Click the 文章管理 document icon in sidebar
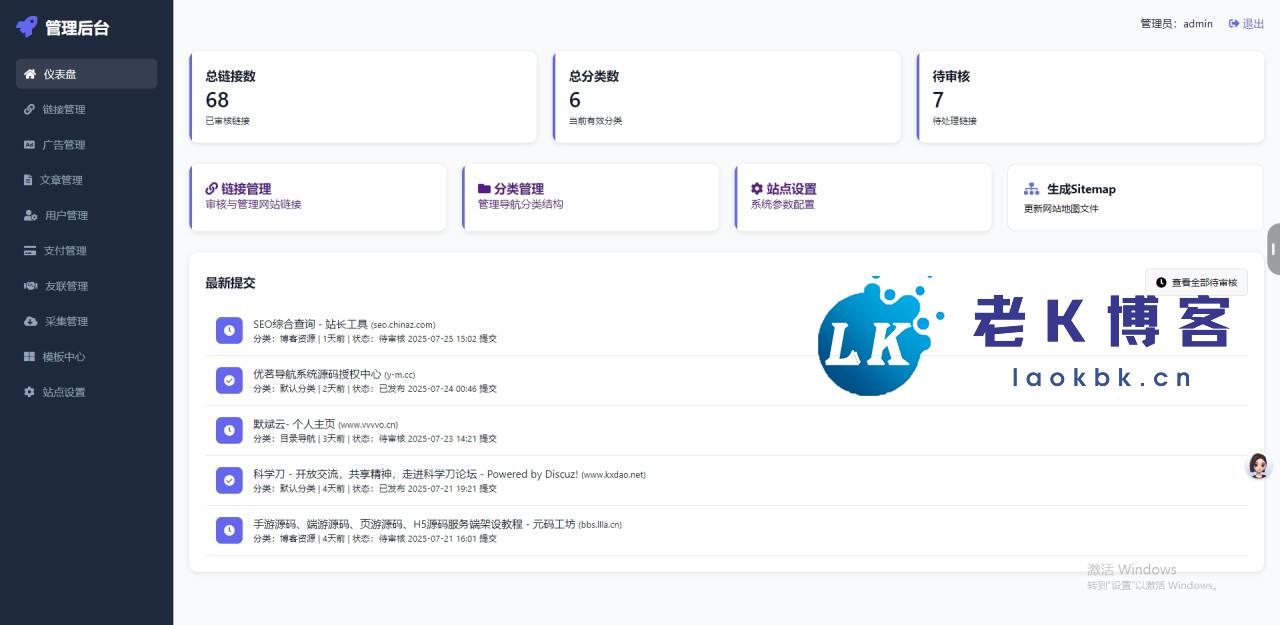This screenshot has width=1280, height=625. tap(29, 180)
